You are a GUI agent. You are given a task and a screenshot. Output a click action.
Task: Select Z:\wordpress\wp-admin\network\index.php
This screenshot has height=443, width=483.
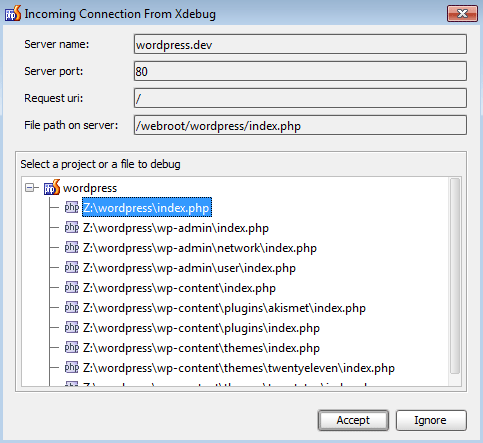point(200,248)
